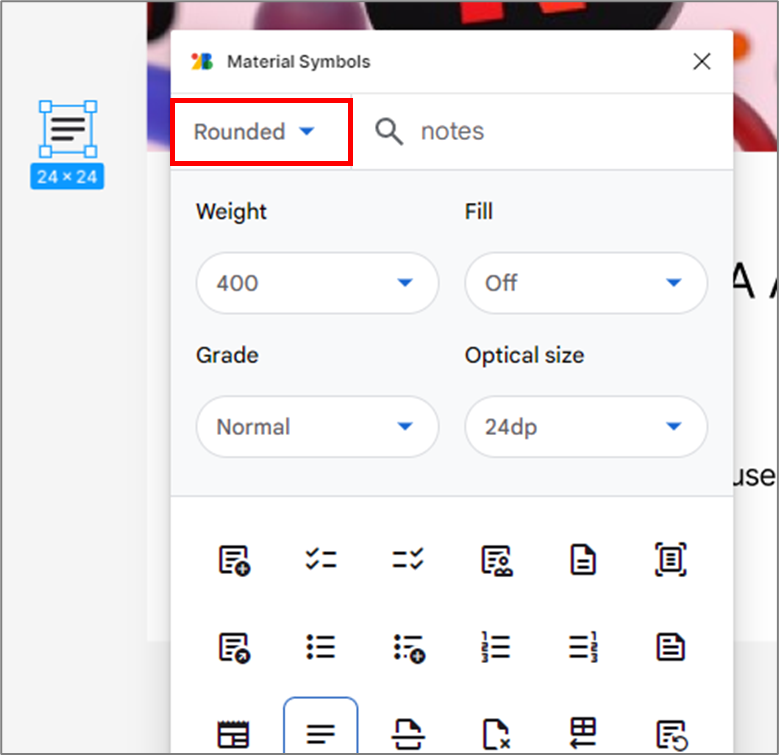This screenshot has width=779, height=755.
Task: Select the checklist icon with right checkmarks
Action: click(x=408, y=559)
